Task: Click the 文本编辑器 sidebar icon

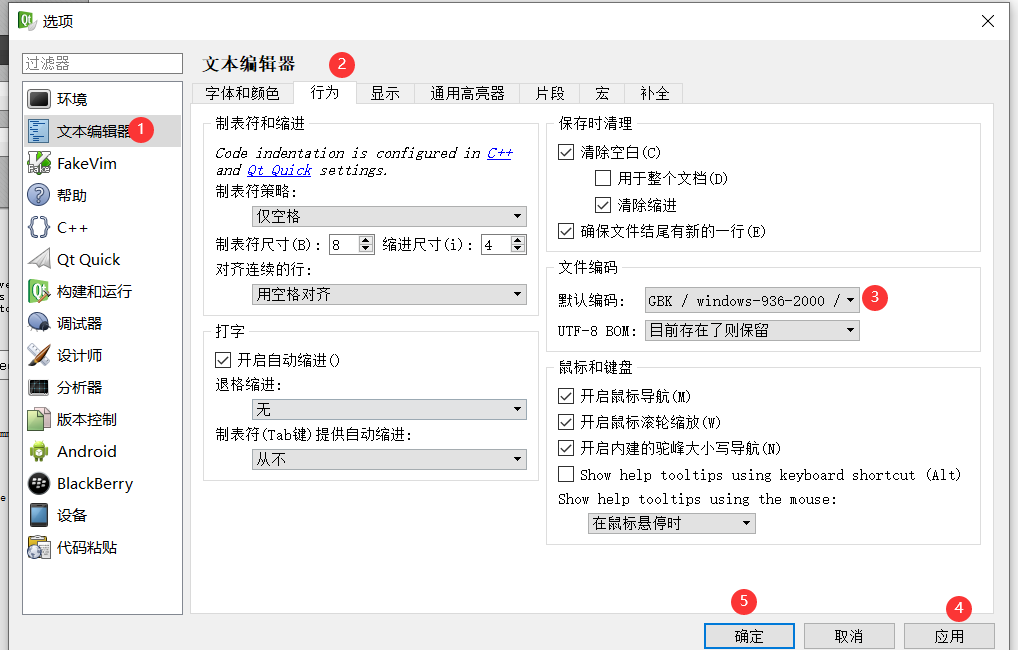Action: point(38,131)
